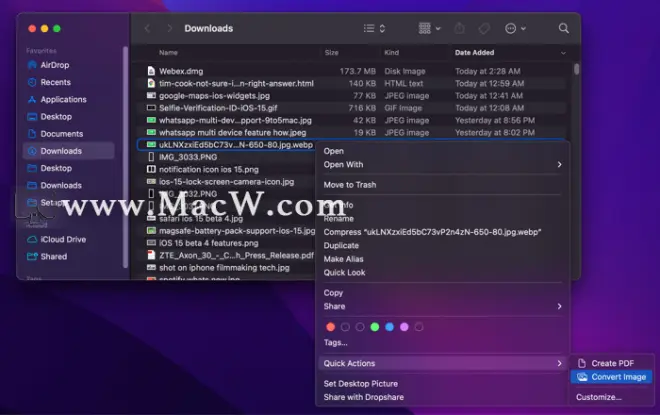Image resolution: width=660 pixels, height=415 pixels.
Task: Click sidebar vertical scrollbar
Action: pos(125,157)
